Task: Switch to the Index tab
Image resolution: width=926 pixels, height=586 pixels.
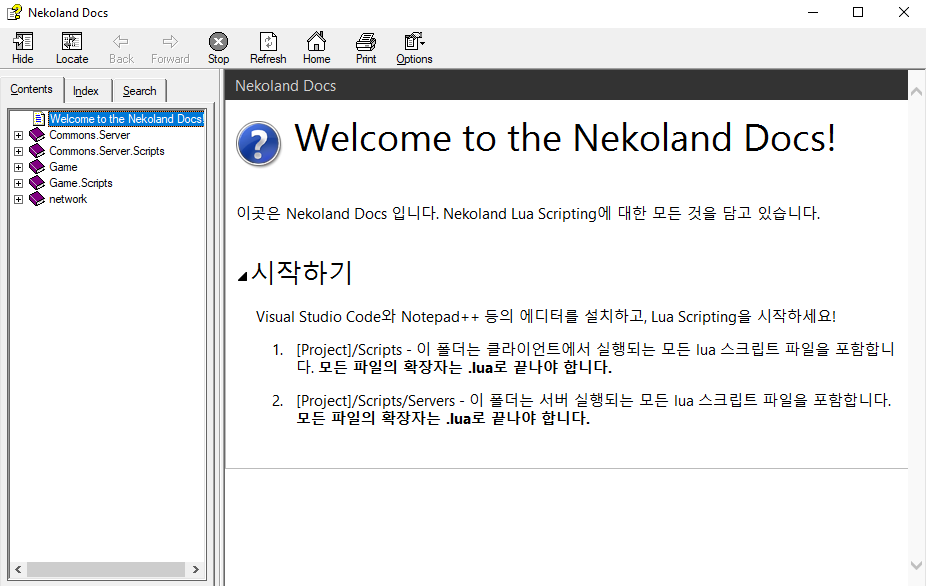Action: 86,91
